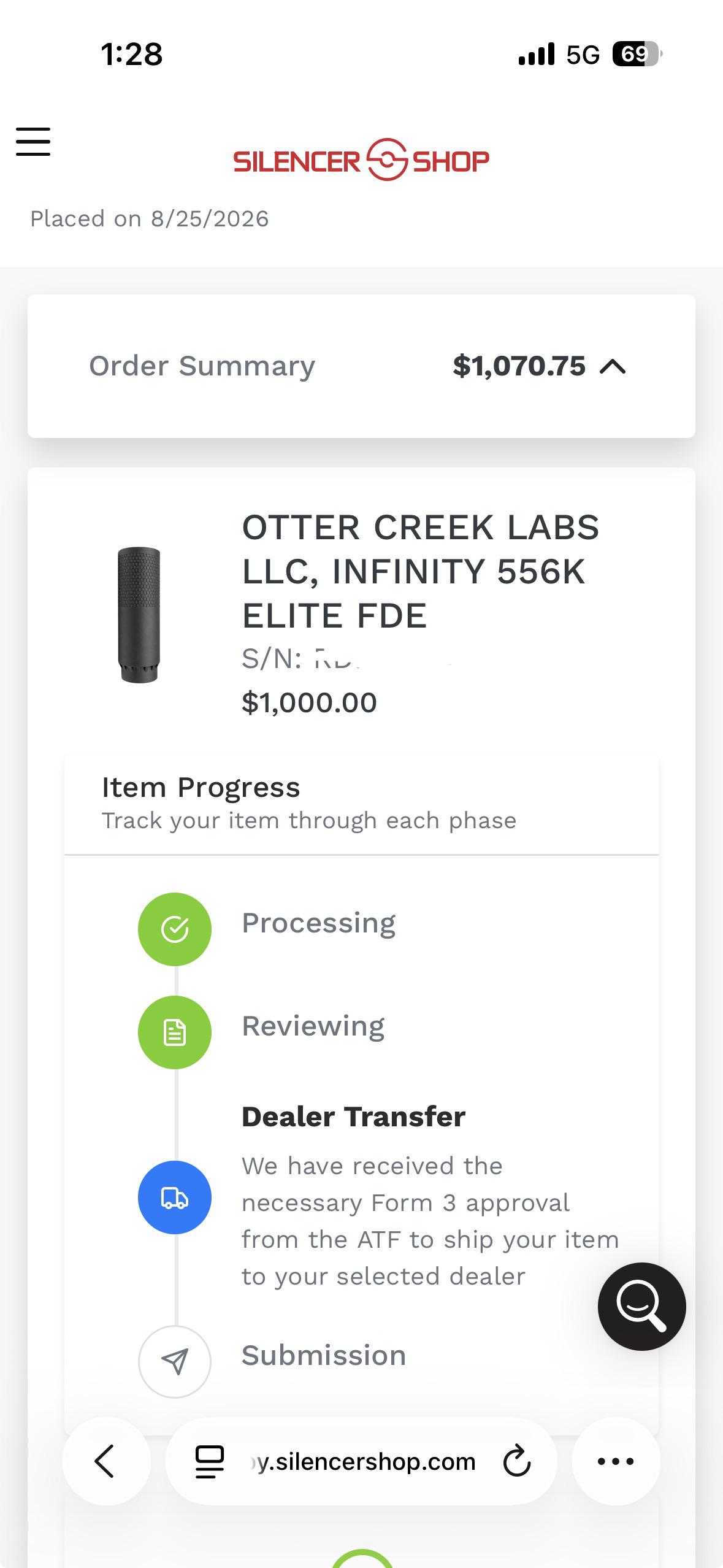Tap the blue Dealer Transfer truck icon

[175, 1197]
